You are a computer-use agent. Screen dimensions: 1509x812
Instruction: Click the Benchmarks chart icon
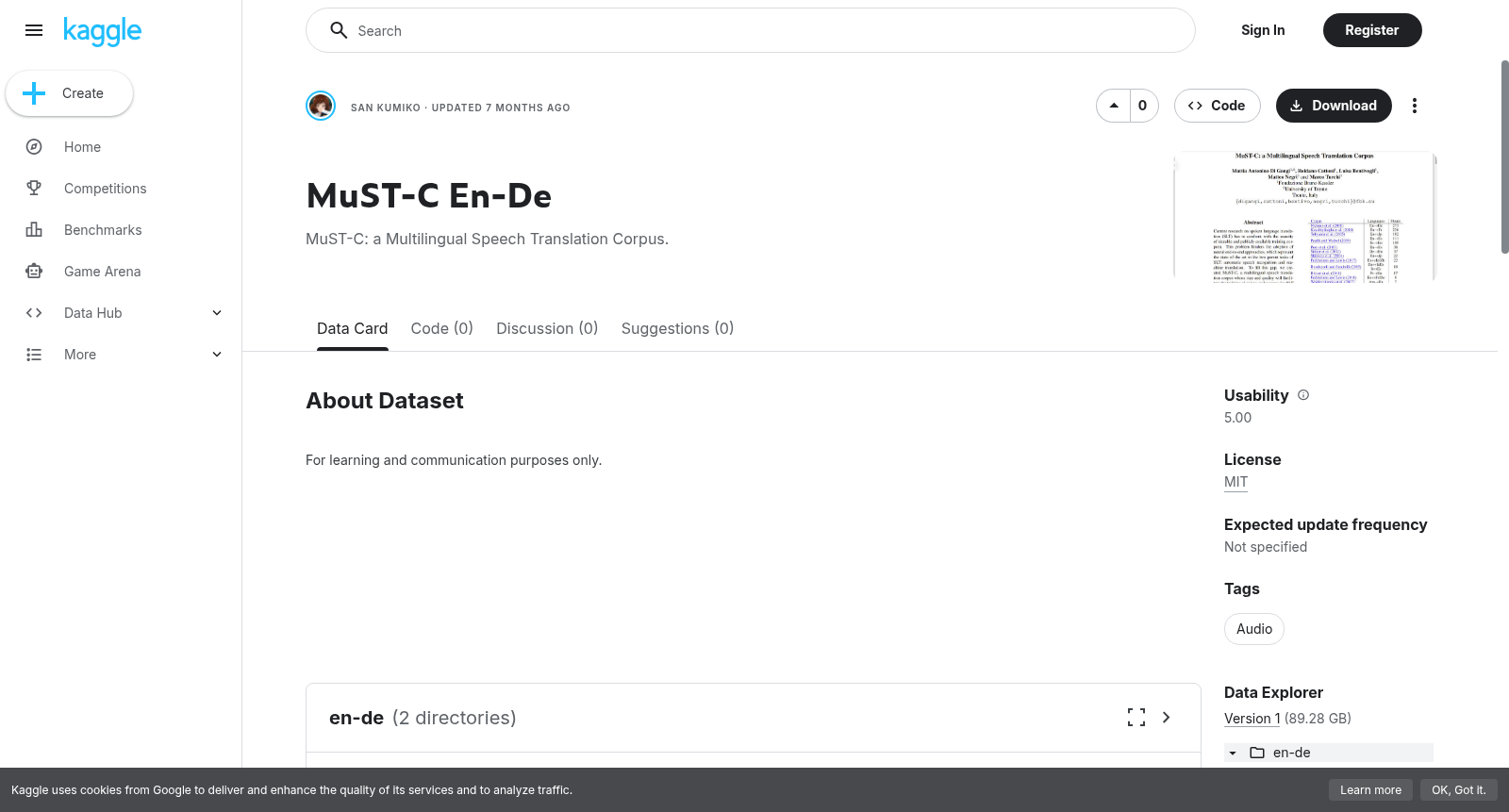coord(34,230)
